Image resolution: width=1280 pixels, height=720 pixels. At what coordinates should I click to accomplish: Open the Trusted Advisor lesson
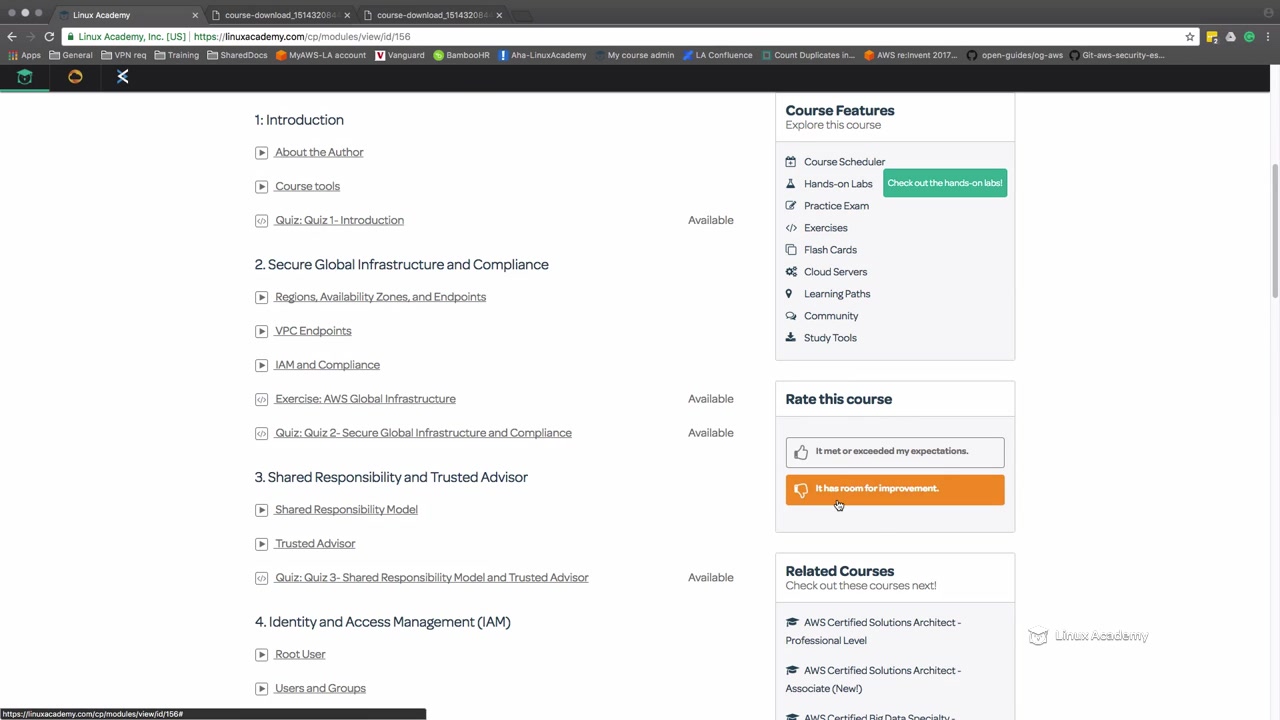click(x=315, y=544)
